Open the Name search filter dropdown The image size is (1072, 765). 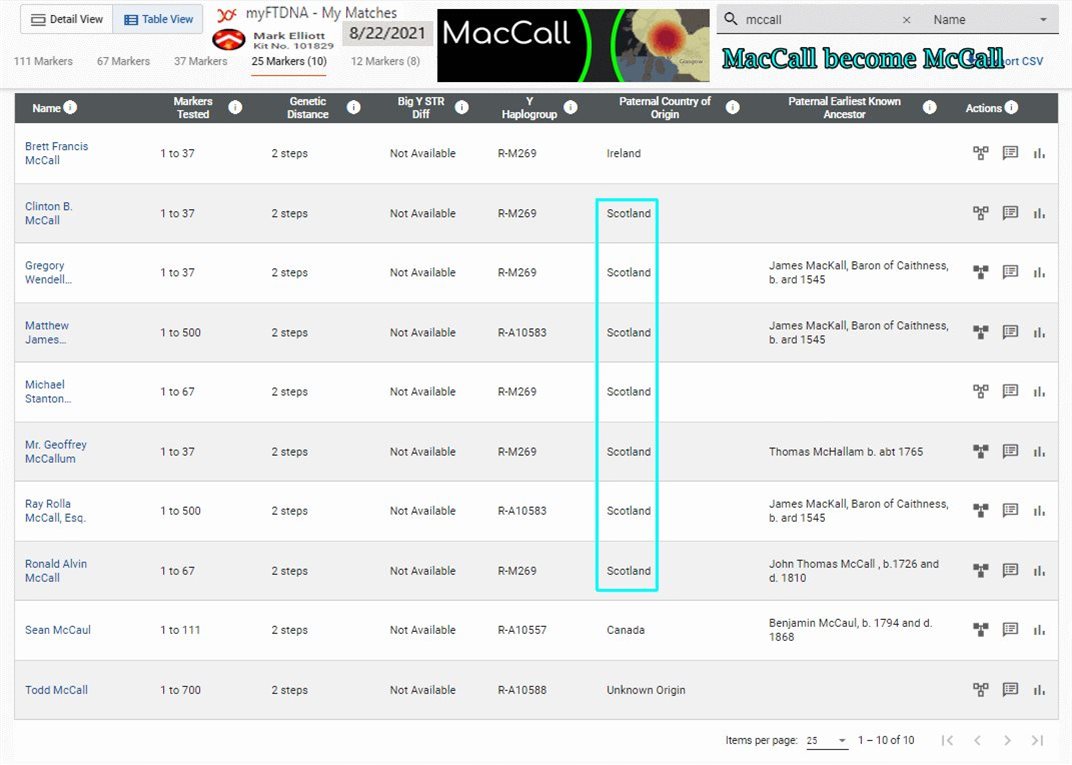(x=989, y=20)
